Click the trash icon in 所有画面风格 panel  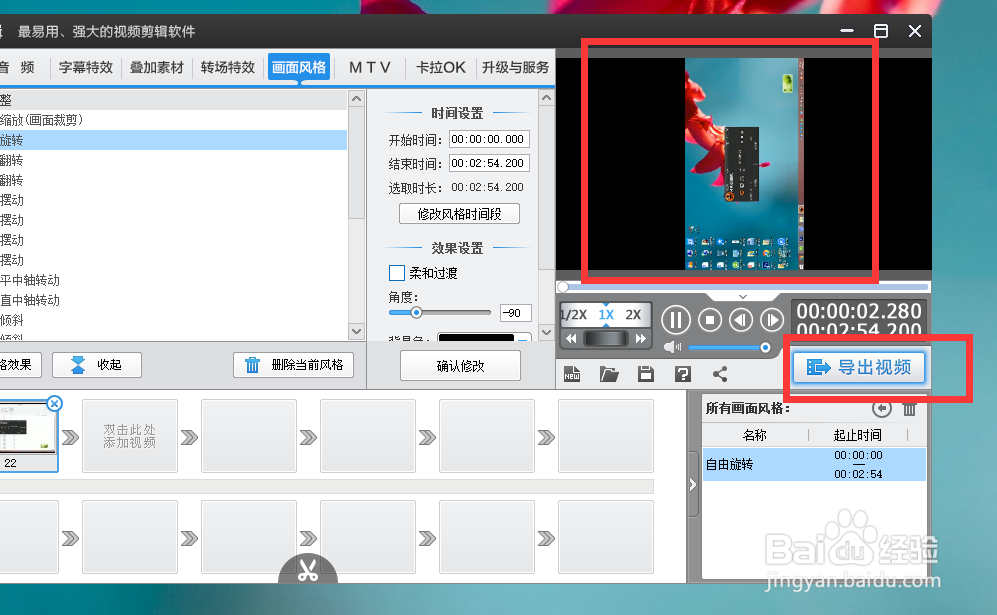tap(909, 409)
